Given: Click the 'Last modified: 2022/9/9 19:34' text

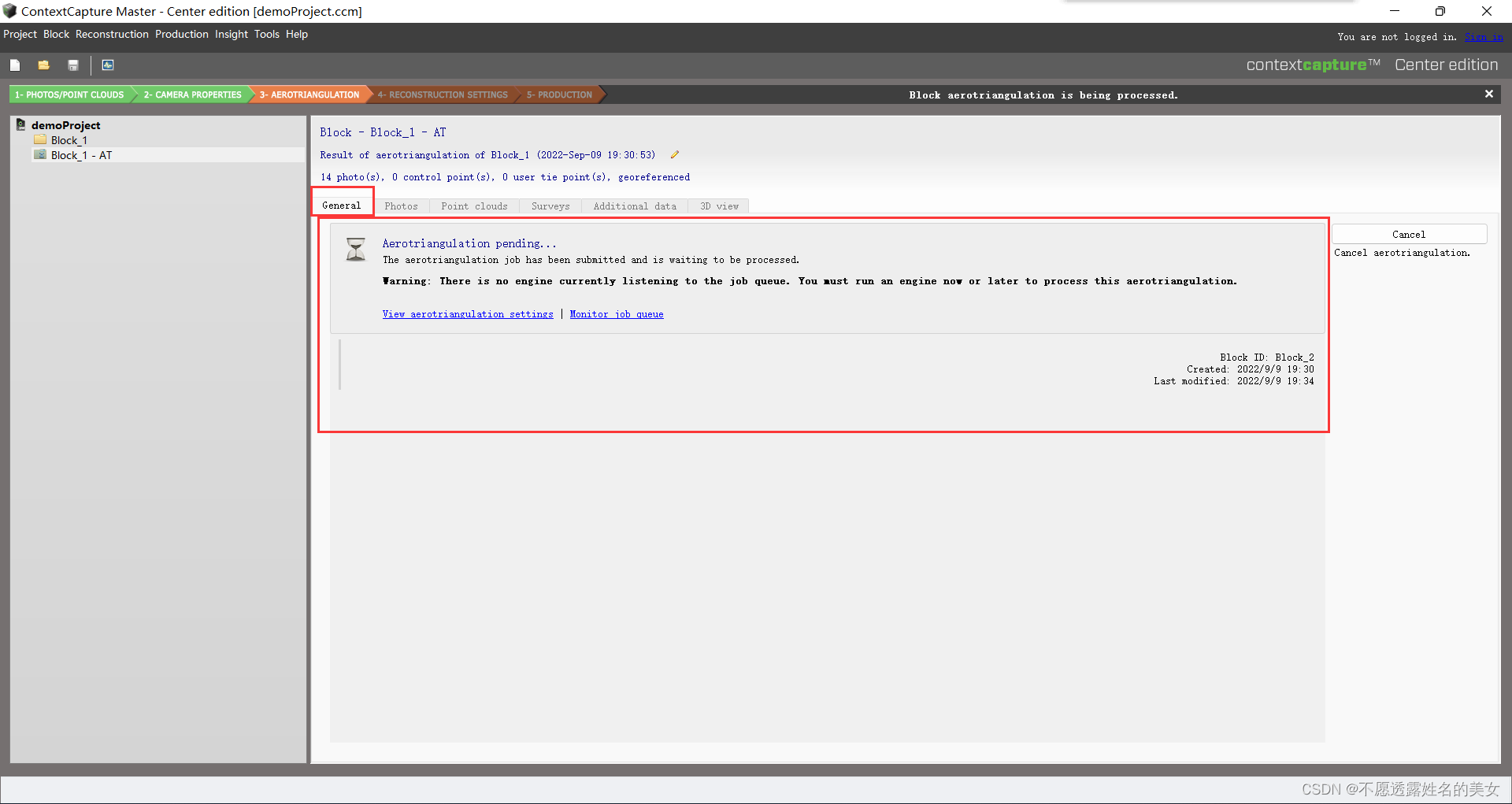Looking at the screenshot, I should [x=1234, y=381].
